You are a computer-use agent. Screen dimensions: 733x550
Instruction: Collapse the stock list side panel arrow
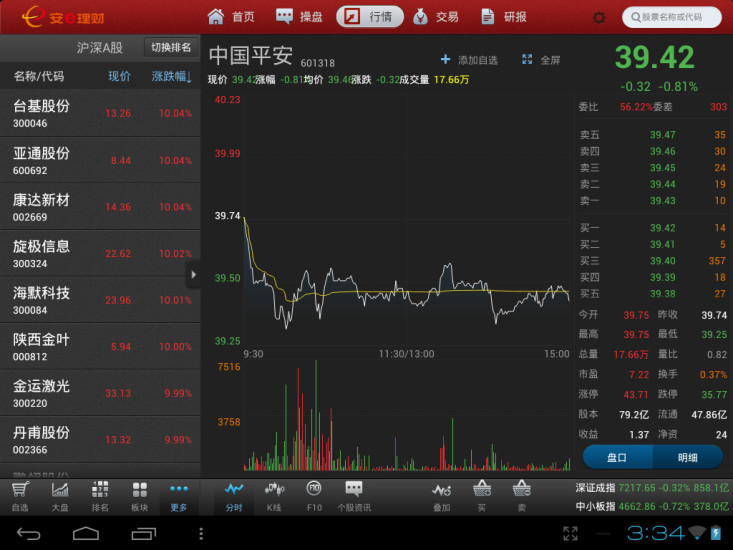(193, 275)
